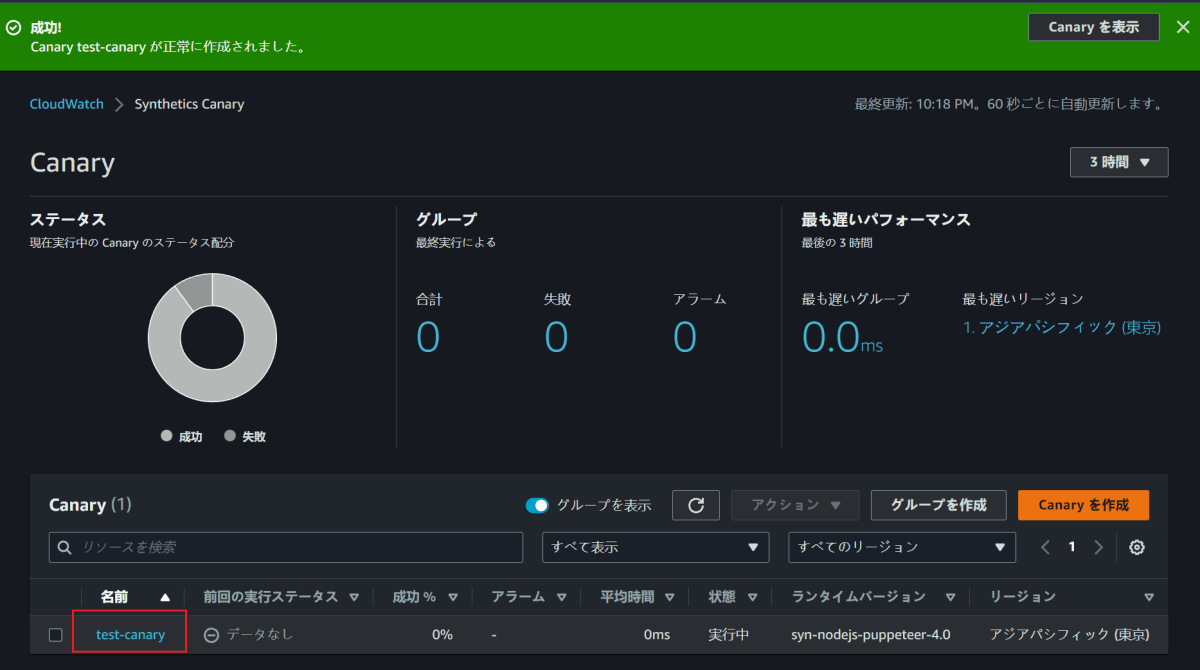The image size is (1200, 670).
Task: Click the Canary を作成 button
Action: click(1083, 505)
